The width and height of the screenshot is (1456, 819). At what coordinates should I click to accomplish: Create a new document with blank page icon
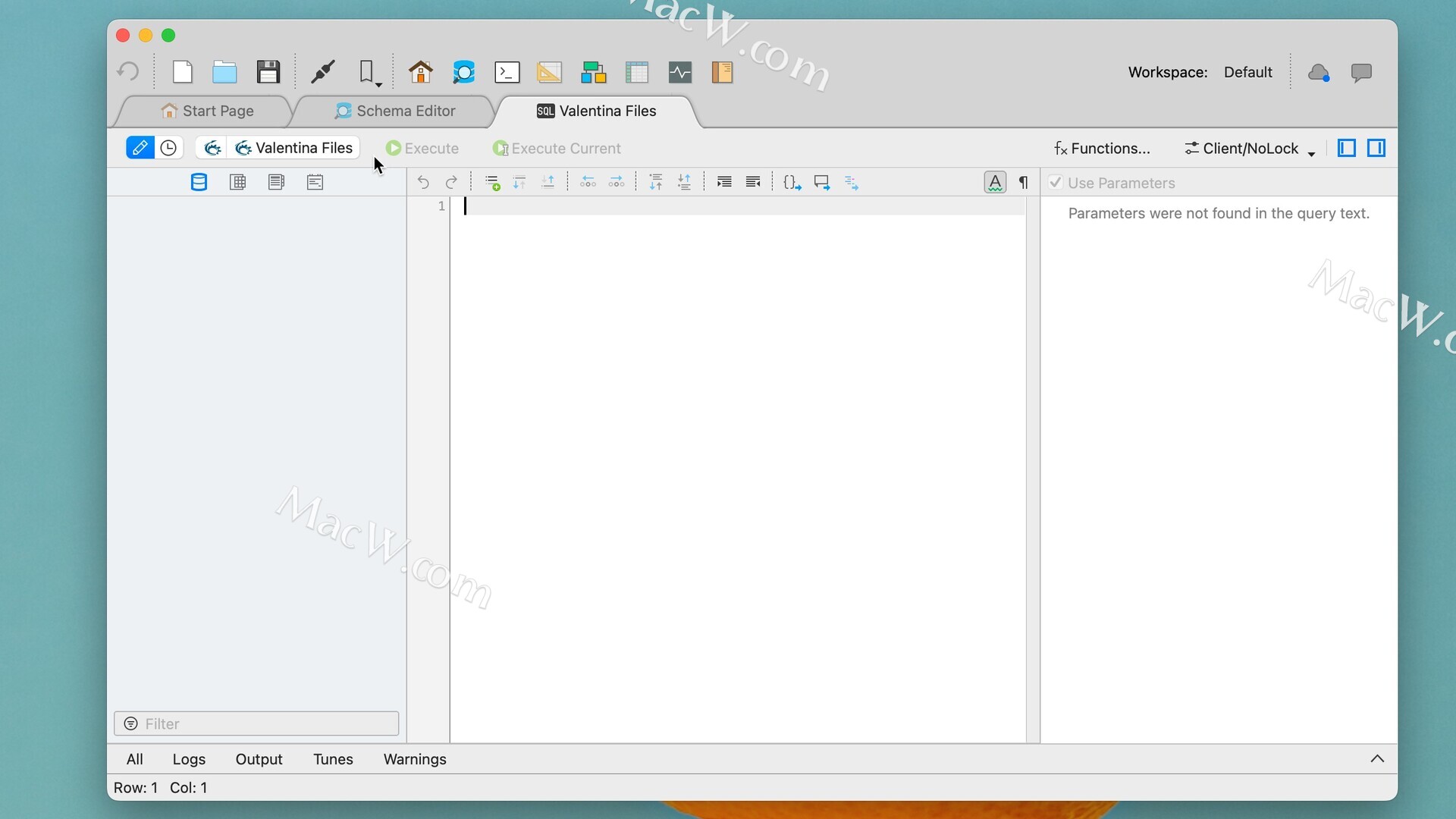[183, 72]
